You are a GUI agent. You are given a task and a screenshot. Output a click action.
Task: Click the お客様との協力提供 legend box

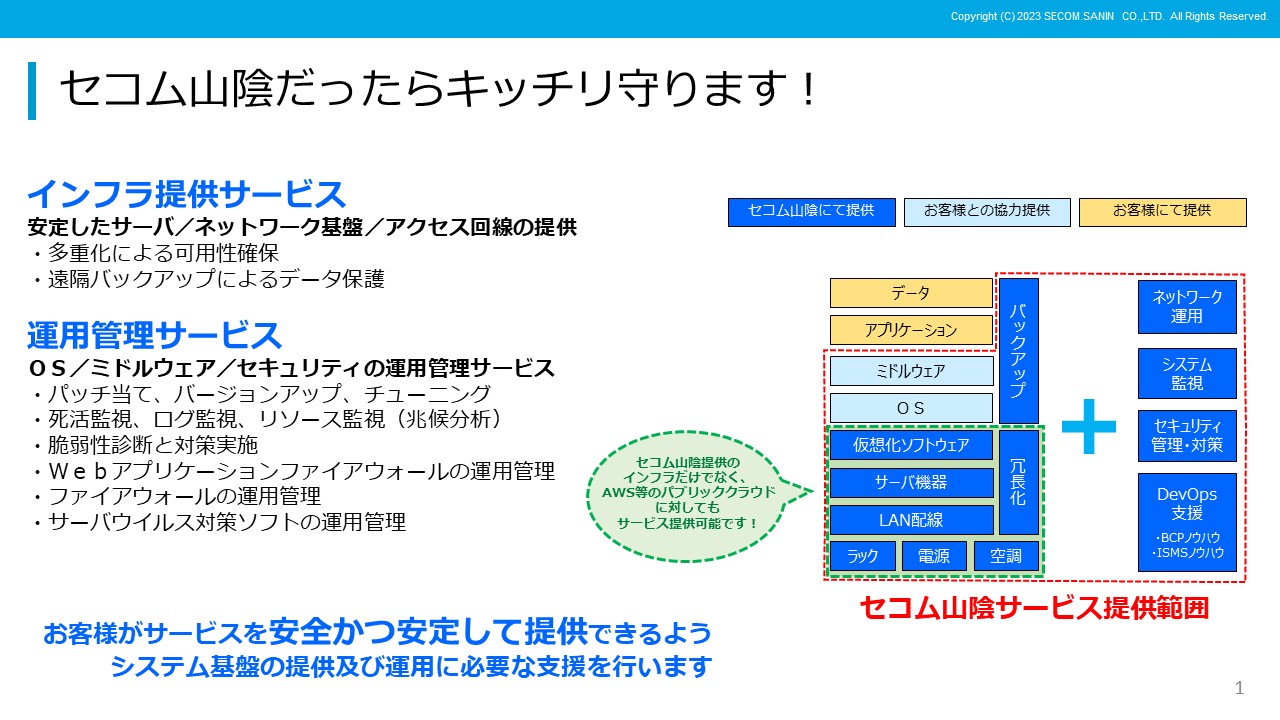click(987, 212)
